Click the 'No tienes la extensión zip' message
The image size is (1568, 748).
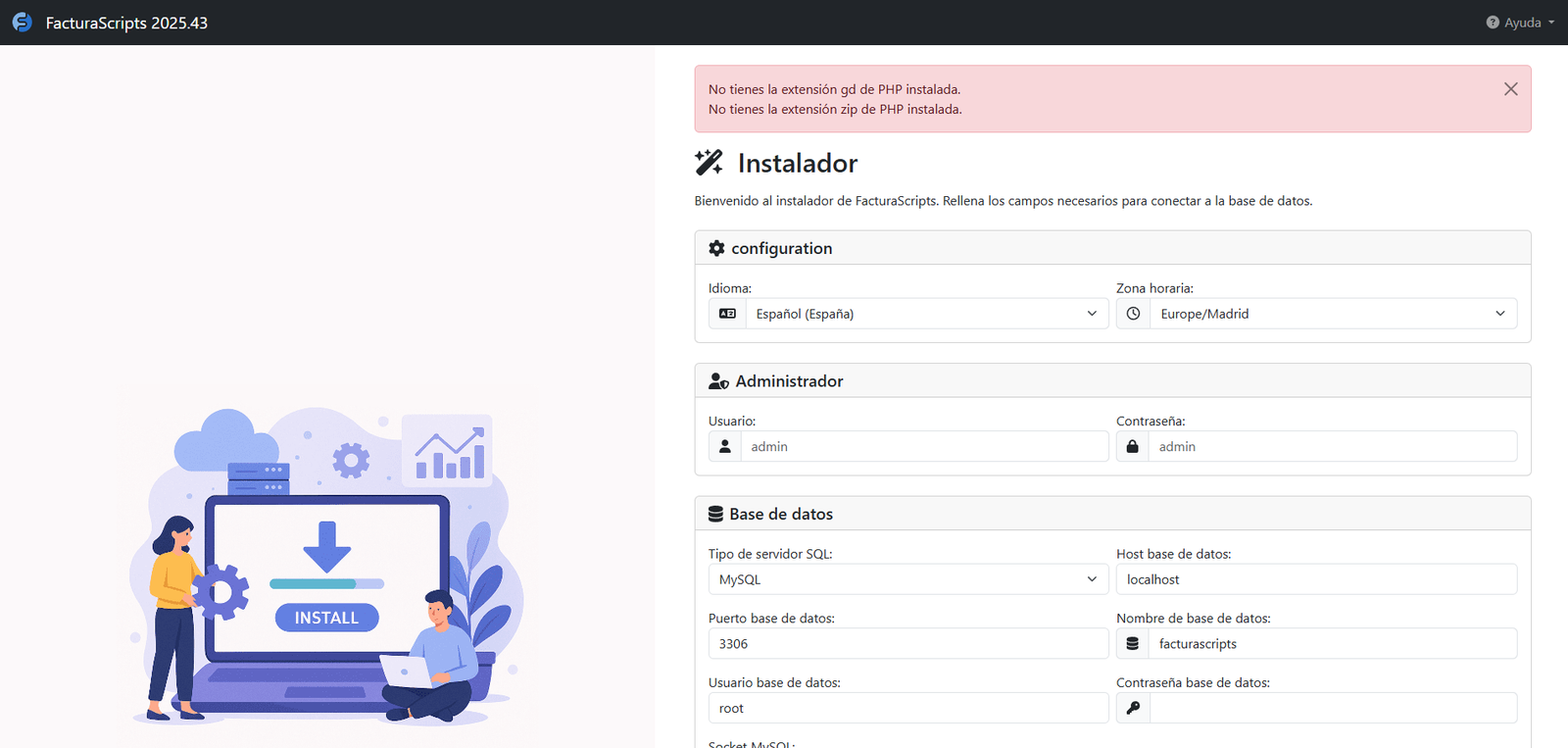click(x=835, y=109)
